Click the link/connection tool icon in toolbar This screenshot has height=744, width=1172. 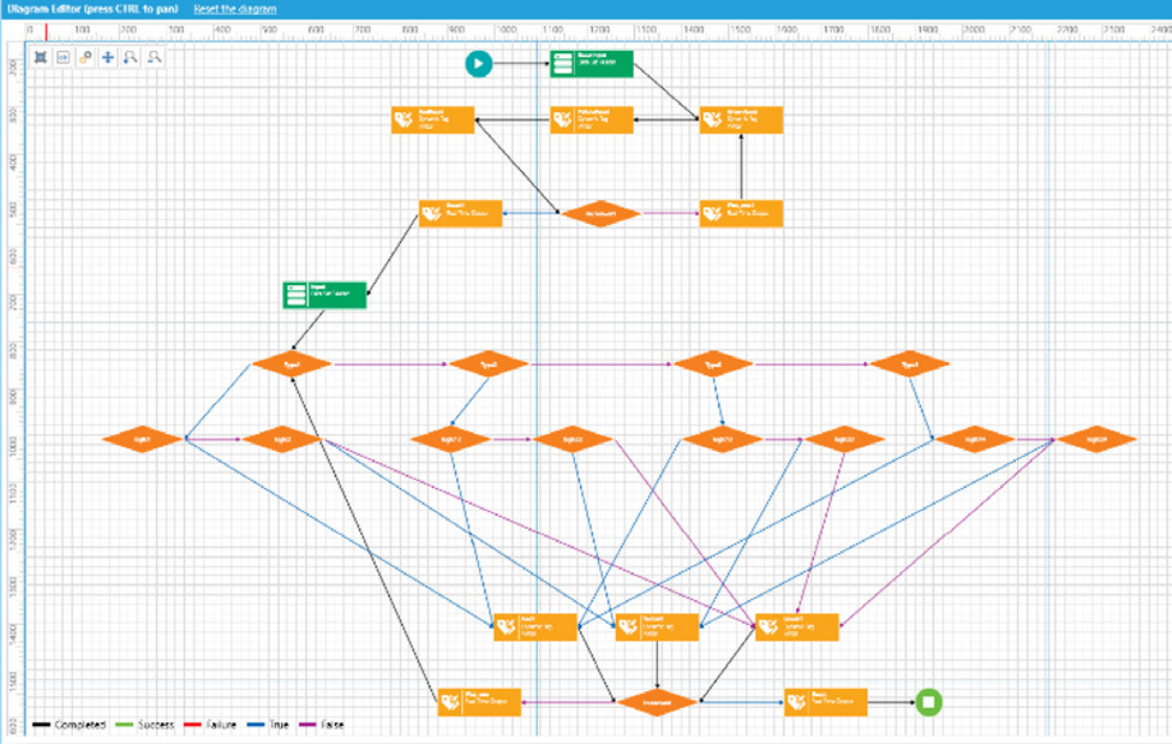click(x=85, y=58)
